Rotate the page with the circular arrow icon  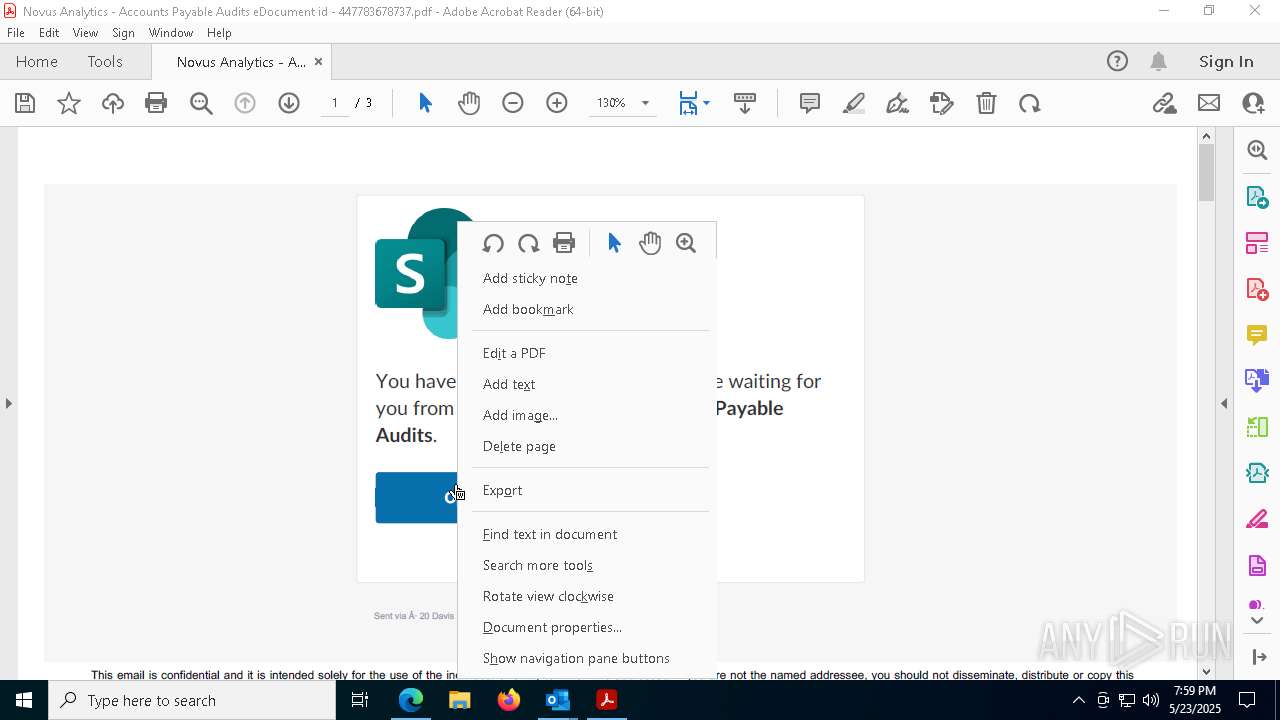(x=1030, y=103)
